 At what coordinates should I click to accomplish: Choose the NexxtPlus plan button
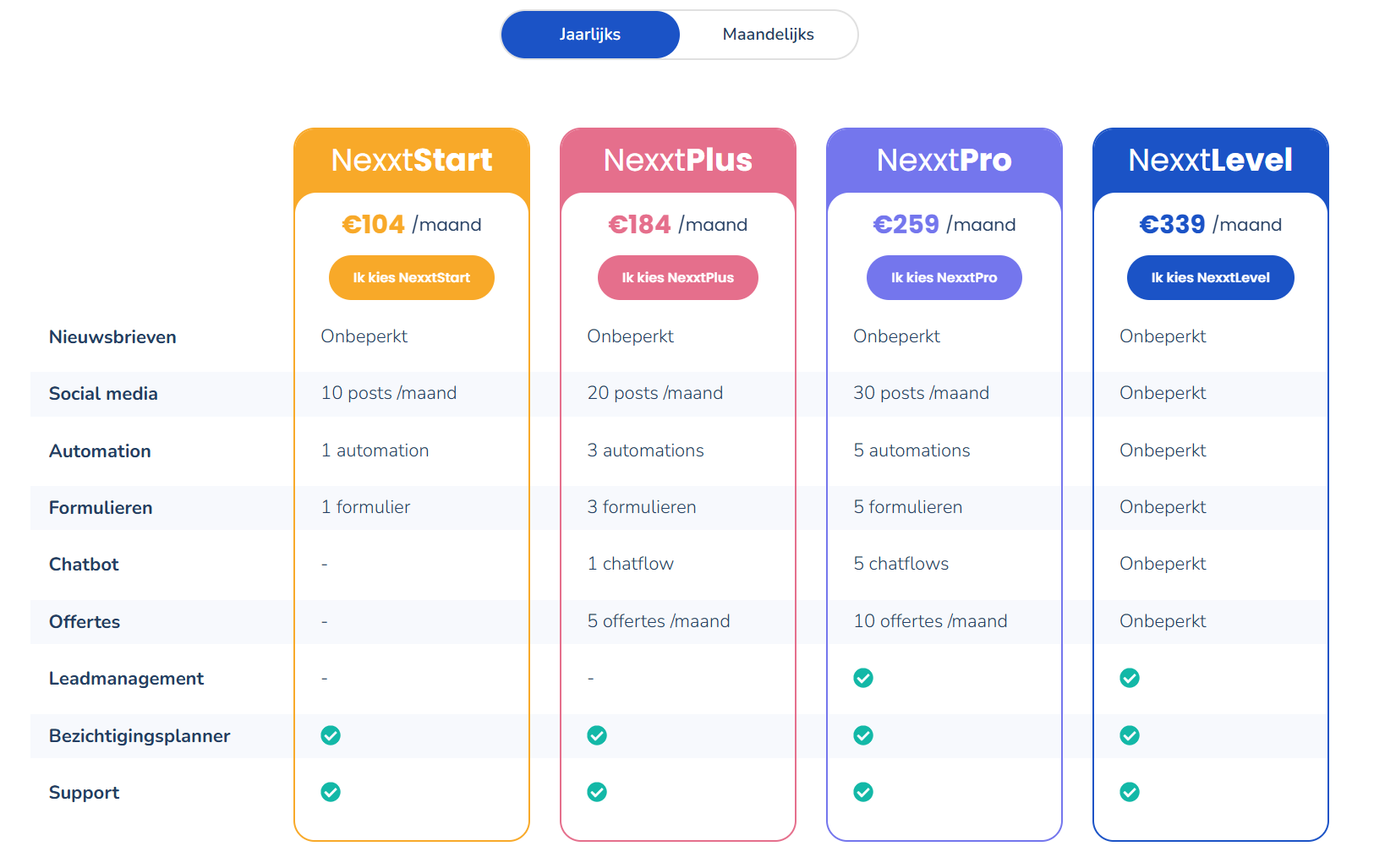point(677,277)
